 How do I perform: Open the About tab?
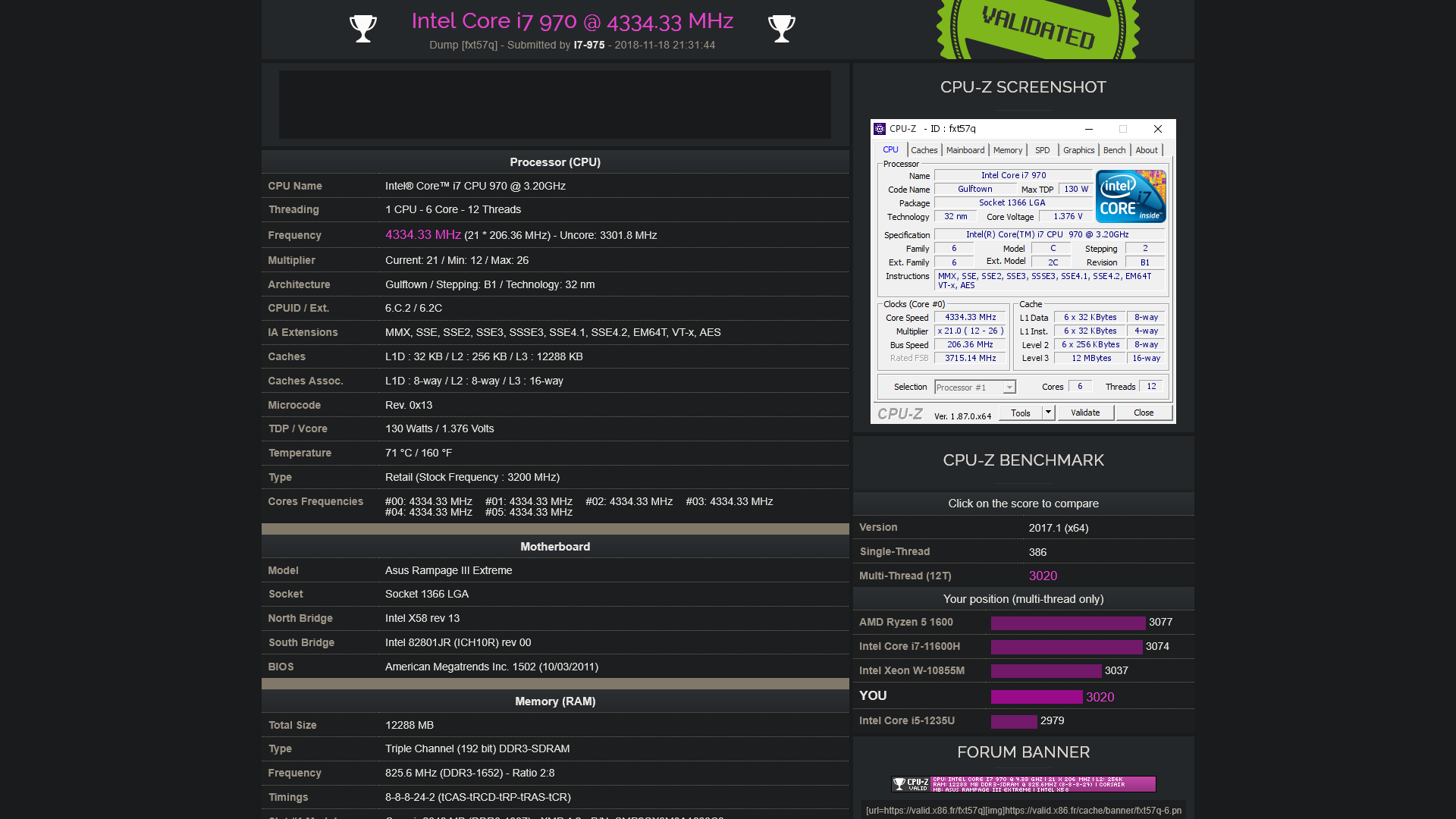(x=1147, y=150)
